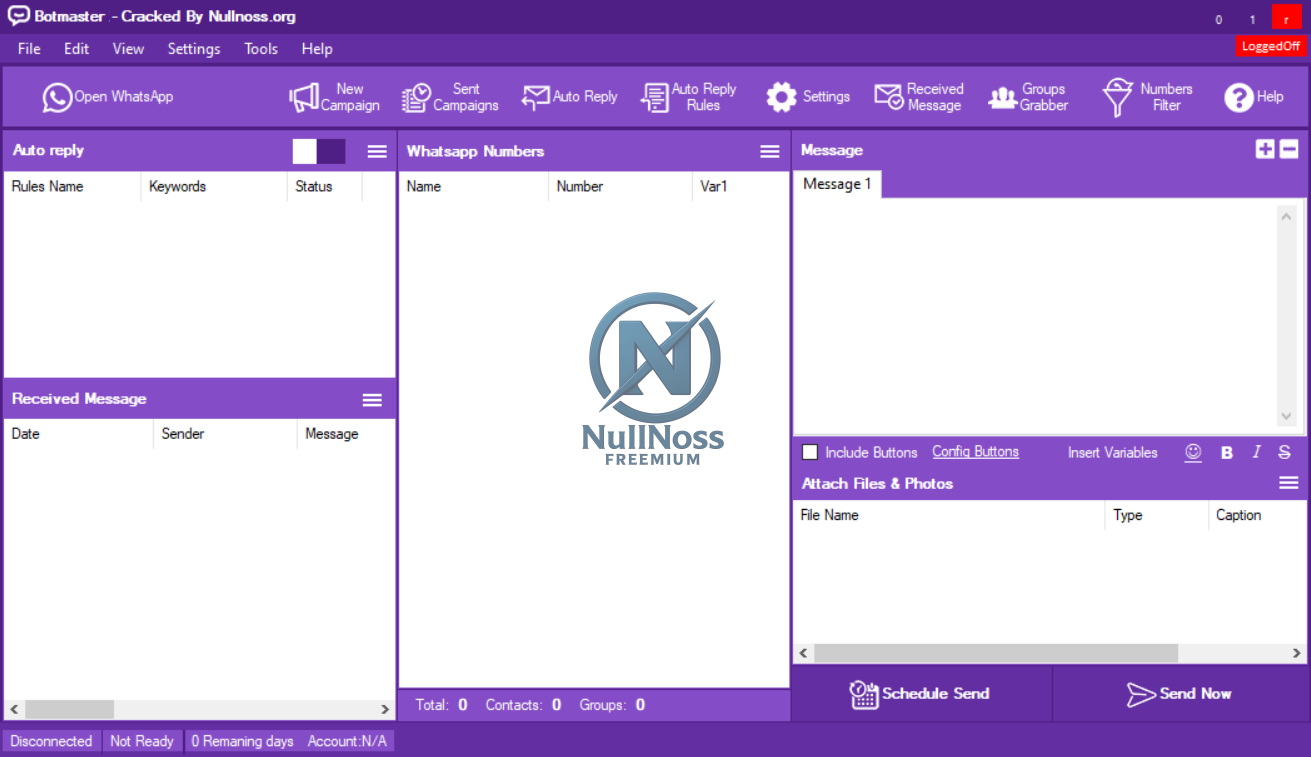Open the Groups Grabber tool
This screenshot has height=757, width=1311.
click(x=1028, y=97)
